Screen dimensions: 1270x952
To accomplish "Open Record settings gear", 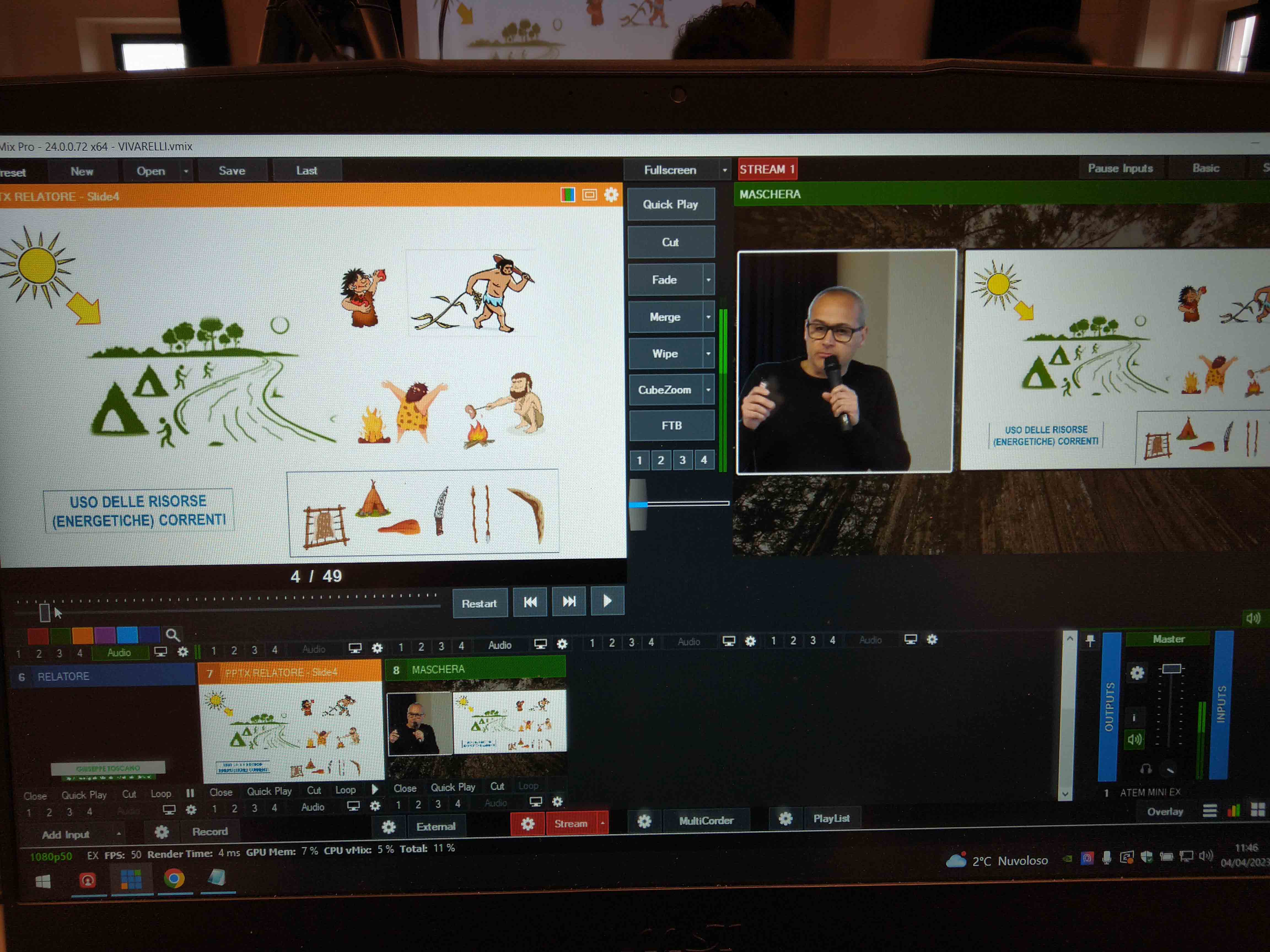I will 162,832.
